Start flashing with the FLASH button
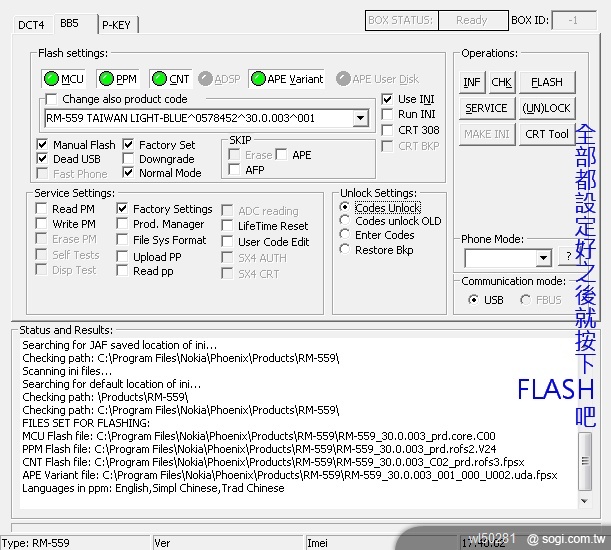611x550 pixels. (x=546, y=82)
